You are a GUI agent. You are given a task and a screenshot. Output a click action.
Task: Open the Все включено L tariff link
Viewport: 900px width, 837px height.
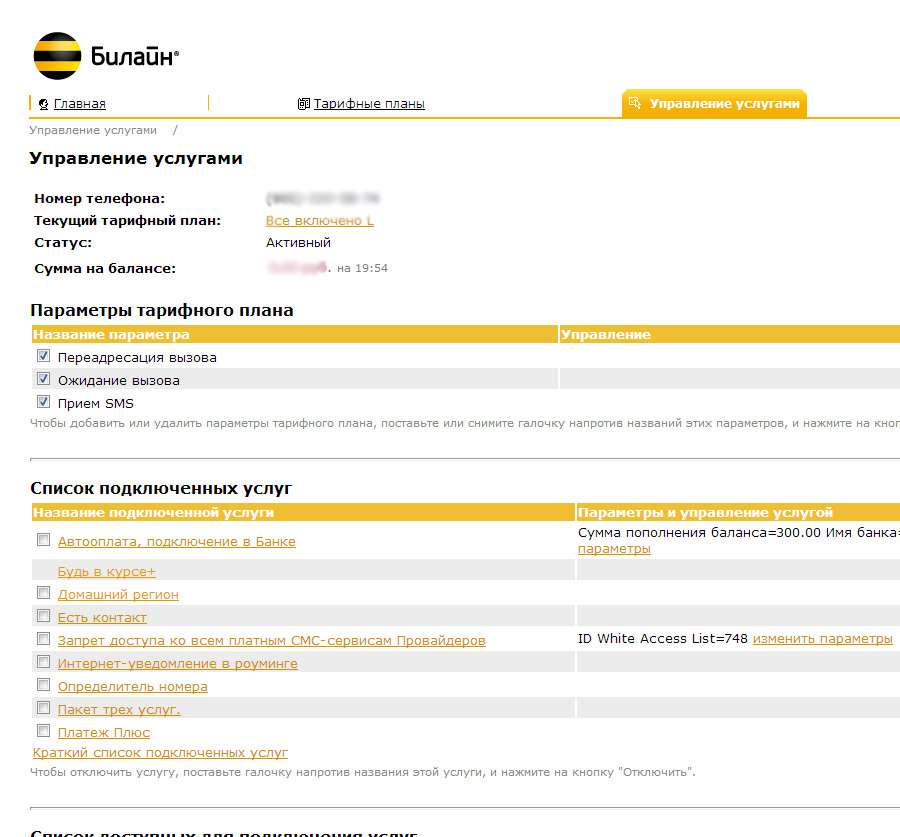(320, 220)
